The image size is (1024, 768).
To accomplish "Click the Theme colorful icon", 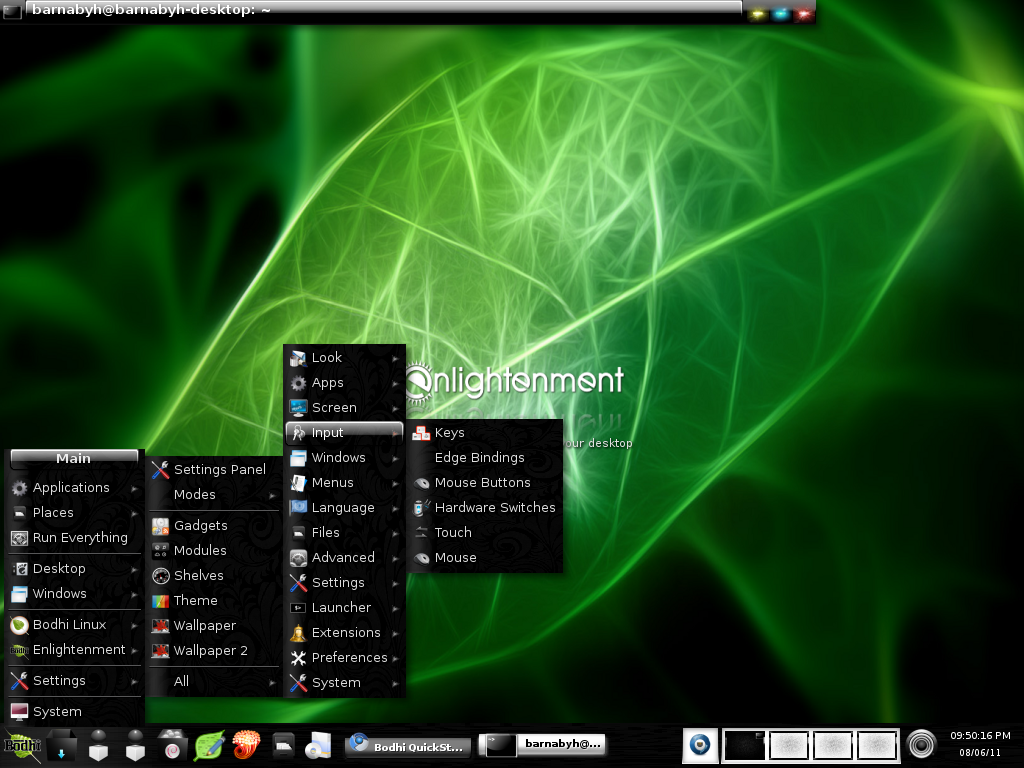I will (x=161, y=601).
